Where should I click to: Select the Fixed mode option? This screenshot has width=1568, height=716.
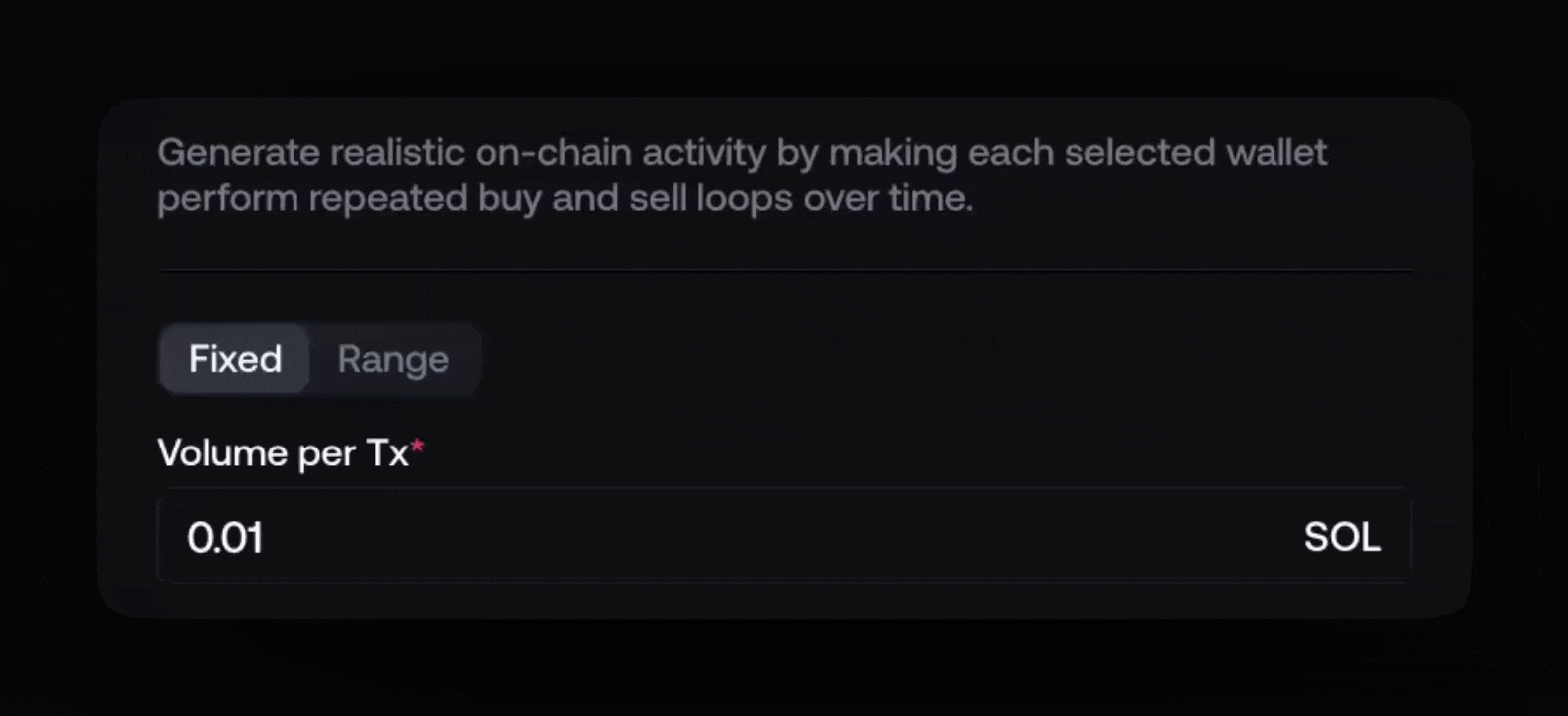235,359
